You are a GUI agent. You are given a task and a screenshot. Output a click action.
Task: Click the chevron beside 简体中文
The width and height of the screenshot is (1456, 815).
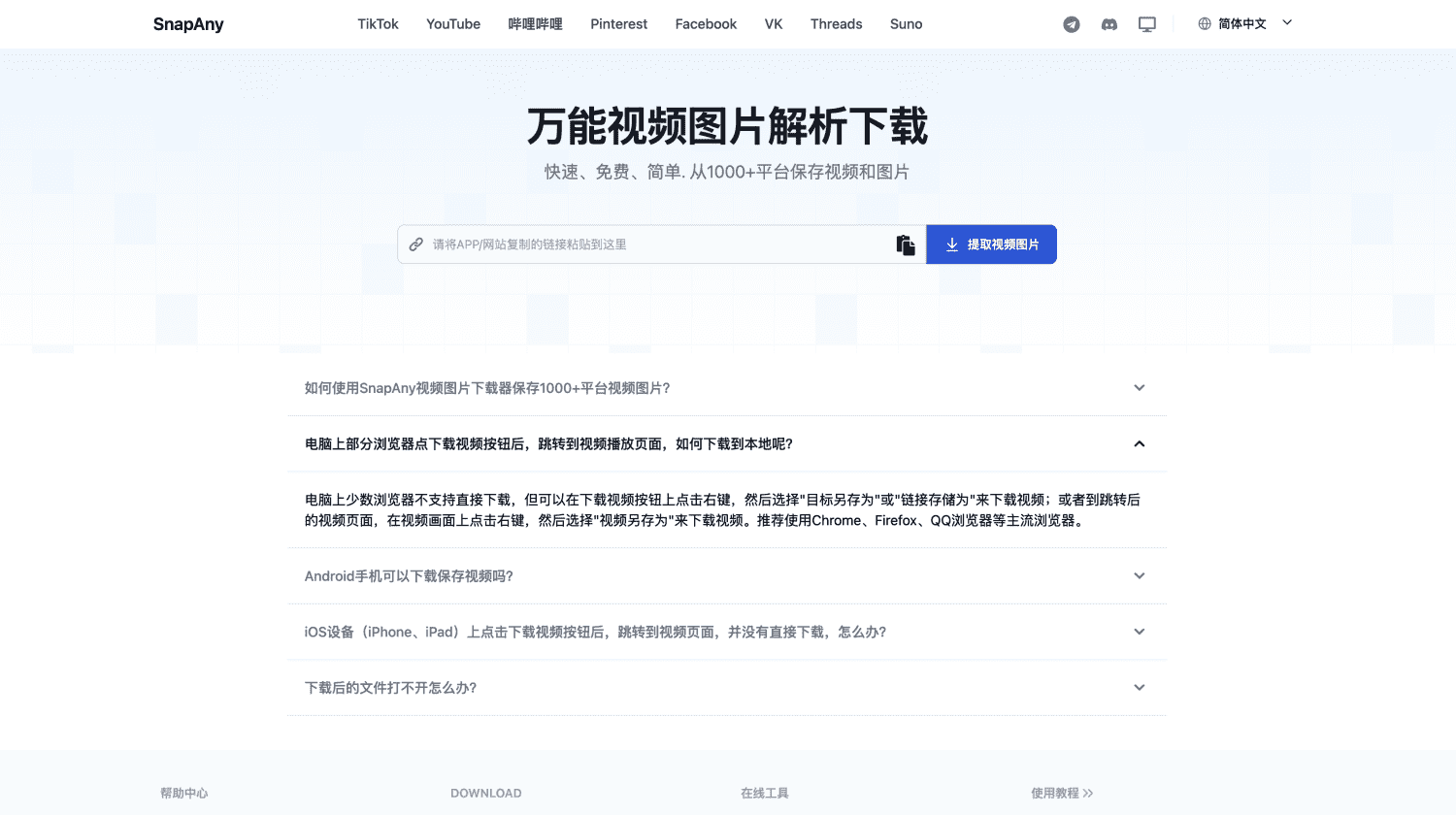point(1287,22)
